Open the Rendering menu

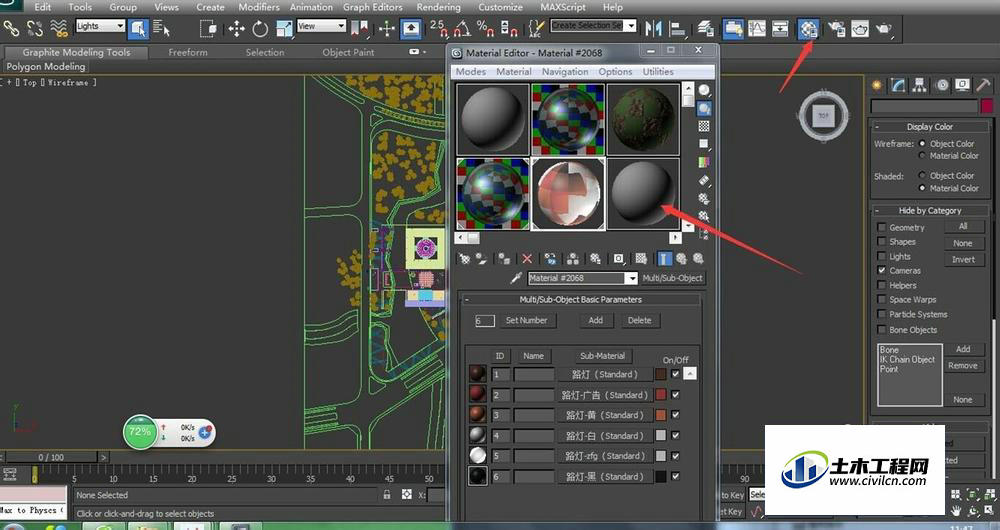(438, 7)
